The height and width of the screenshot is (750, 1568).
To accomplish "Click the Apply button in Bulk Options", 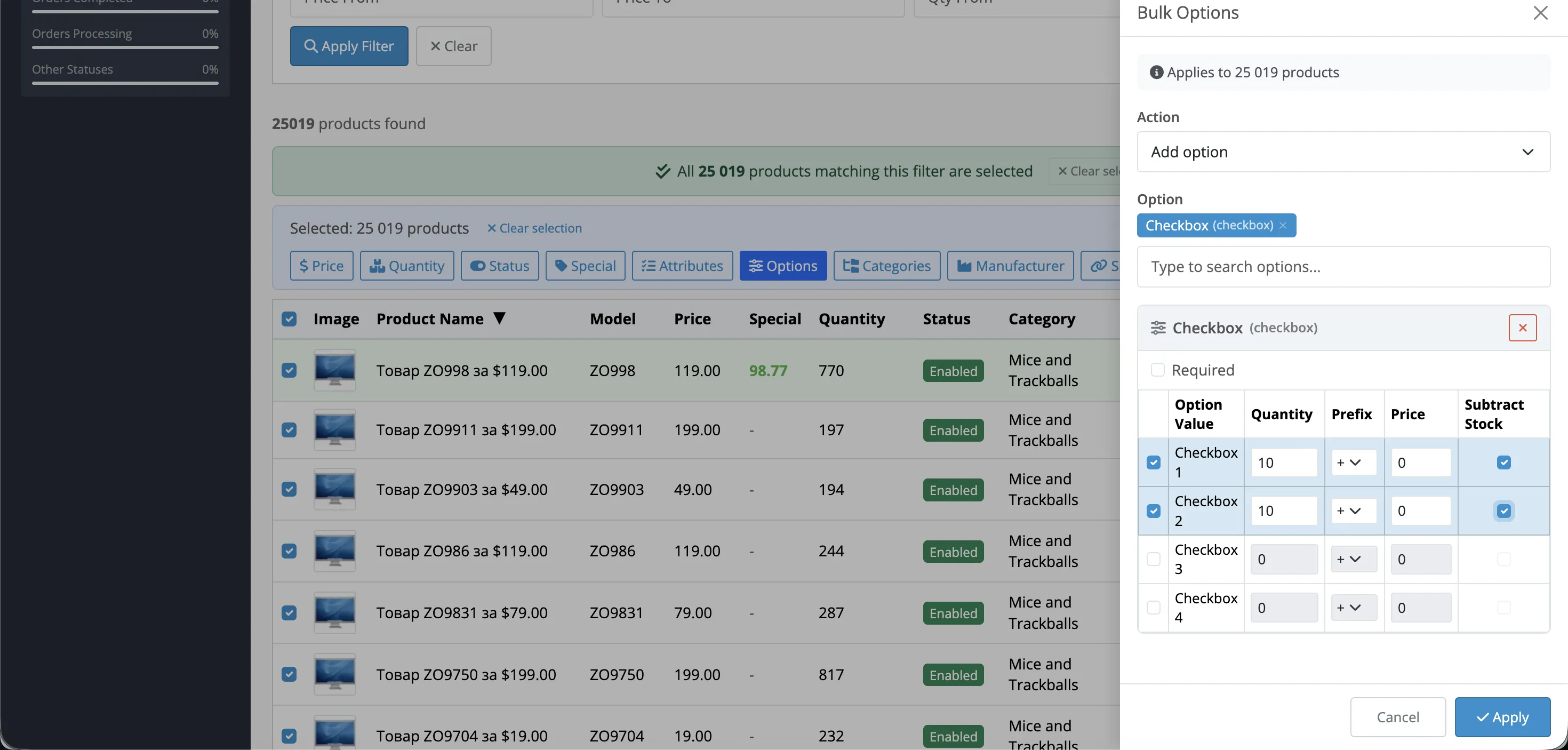I will pos(1502,717).
